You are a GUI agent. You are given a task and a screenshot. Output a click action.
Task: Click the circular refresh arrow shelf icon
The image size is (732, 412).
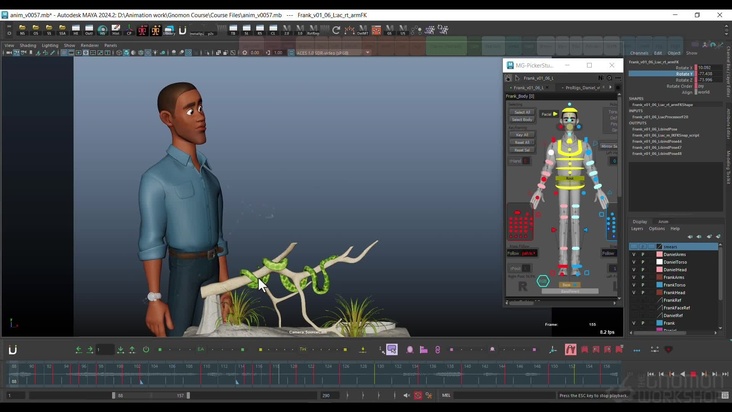[336, 30]
